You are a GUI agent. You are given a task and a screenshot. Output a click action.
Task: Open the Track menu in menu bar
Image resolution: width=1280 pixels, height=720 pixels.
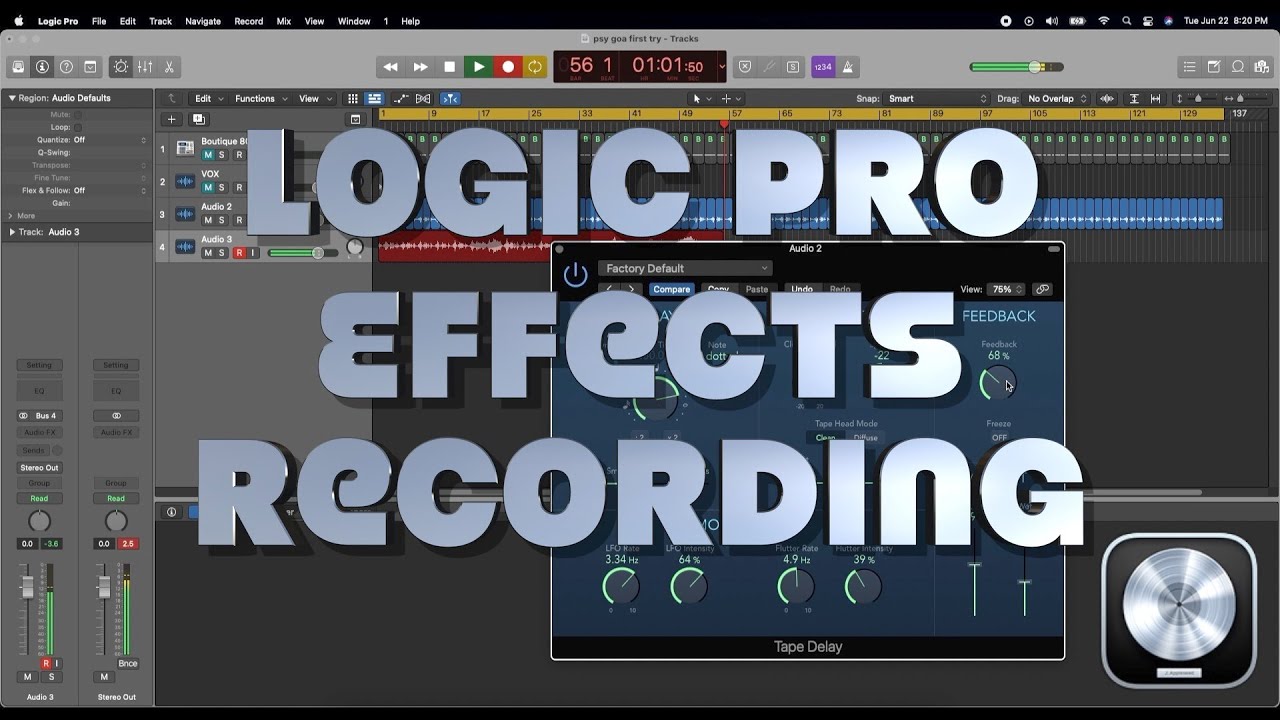[160, 21]
